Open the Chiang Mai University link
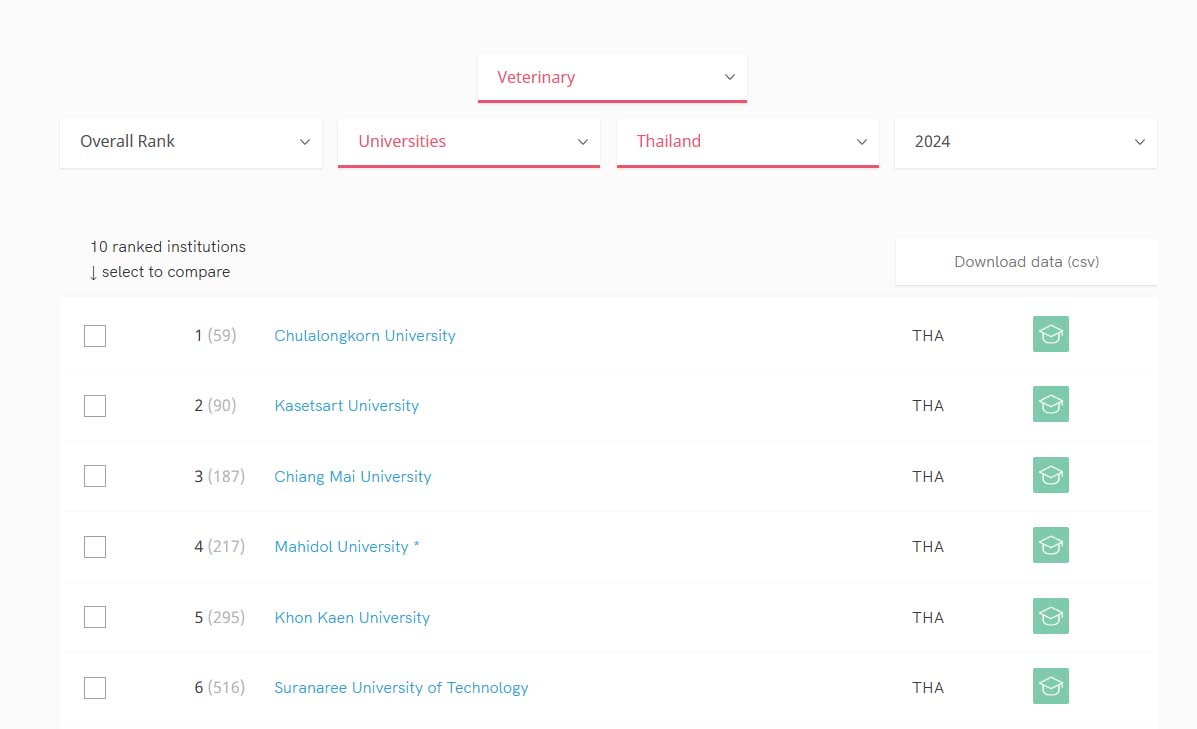1197x729 pixels. pyautogui.click(x=353, y=476)
